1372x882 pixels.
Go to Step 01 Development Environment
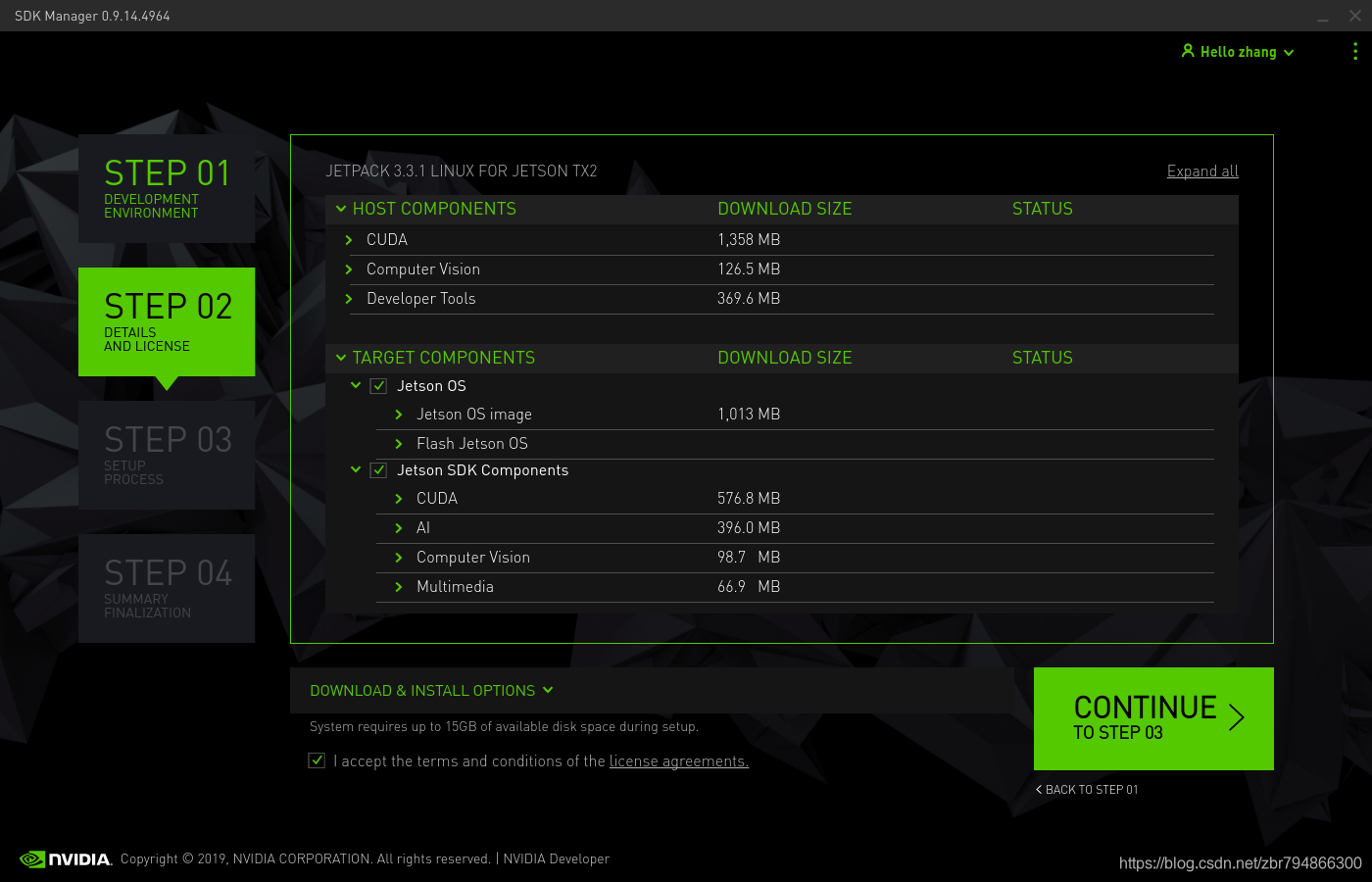point(167,188)
